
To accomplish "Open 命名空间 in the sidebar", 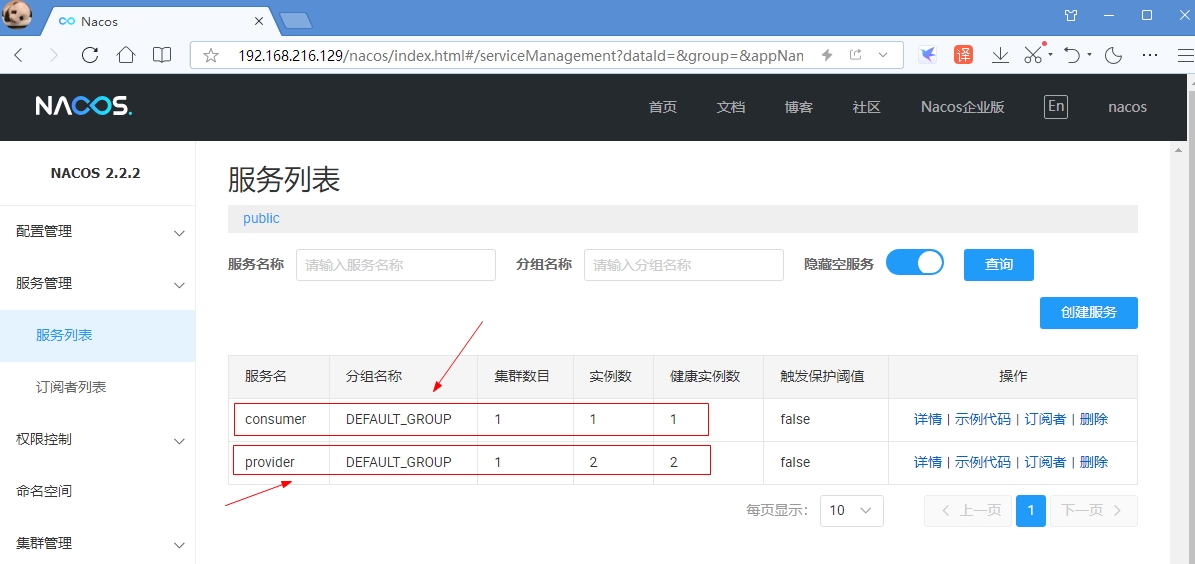I will tap(98, 492).
